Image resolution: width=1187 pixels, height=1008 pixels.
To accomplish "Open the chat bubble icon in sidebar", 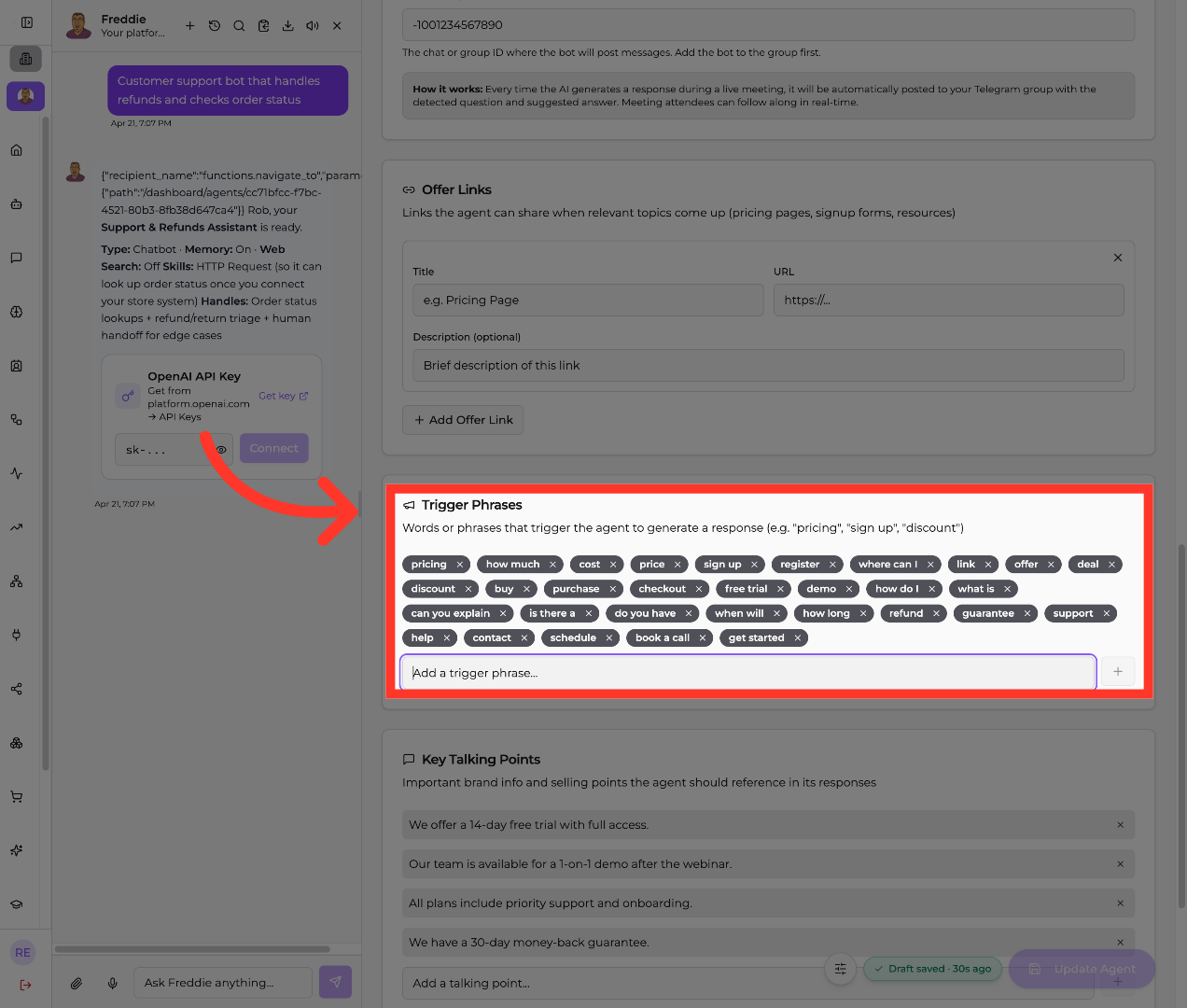I will (17, 259).
